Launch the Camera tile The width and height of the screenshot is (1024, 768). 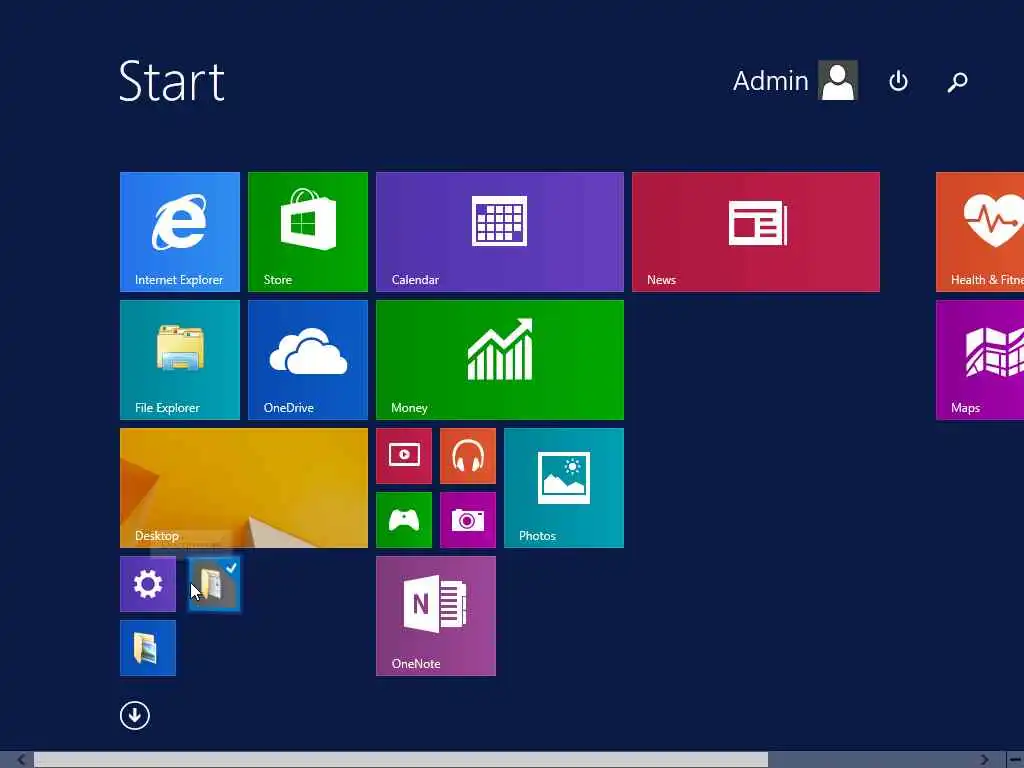(468, 520)
